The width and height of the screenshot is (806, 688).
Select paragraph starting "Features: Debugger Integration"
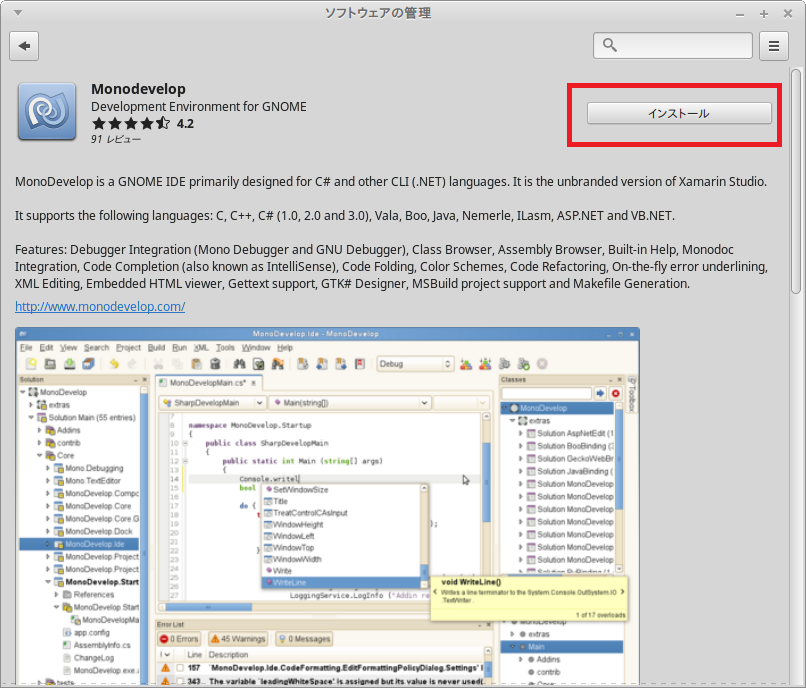click(x=391, y=266)
